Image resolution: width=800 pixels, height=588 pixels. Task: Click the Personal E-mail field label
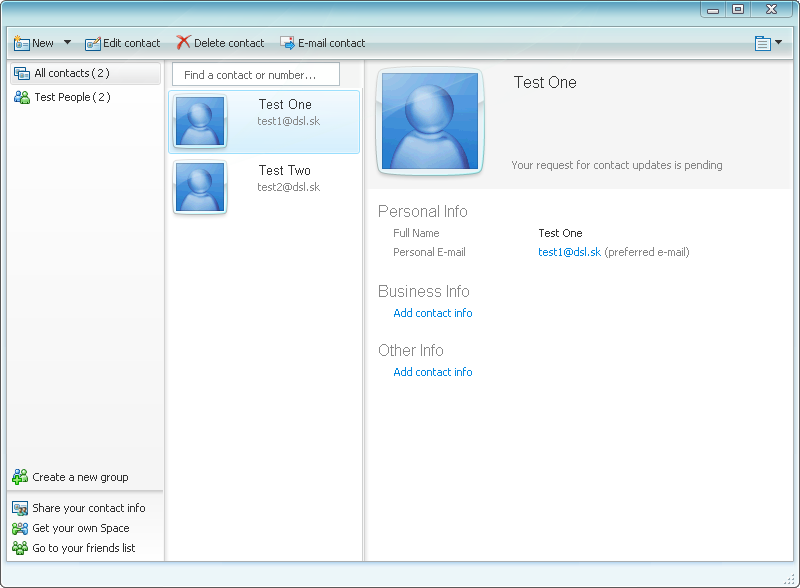click(429, 252)
